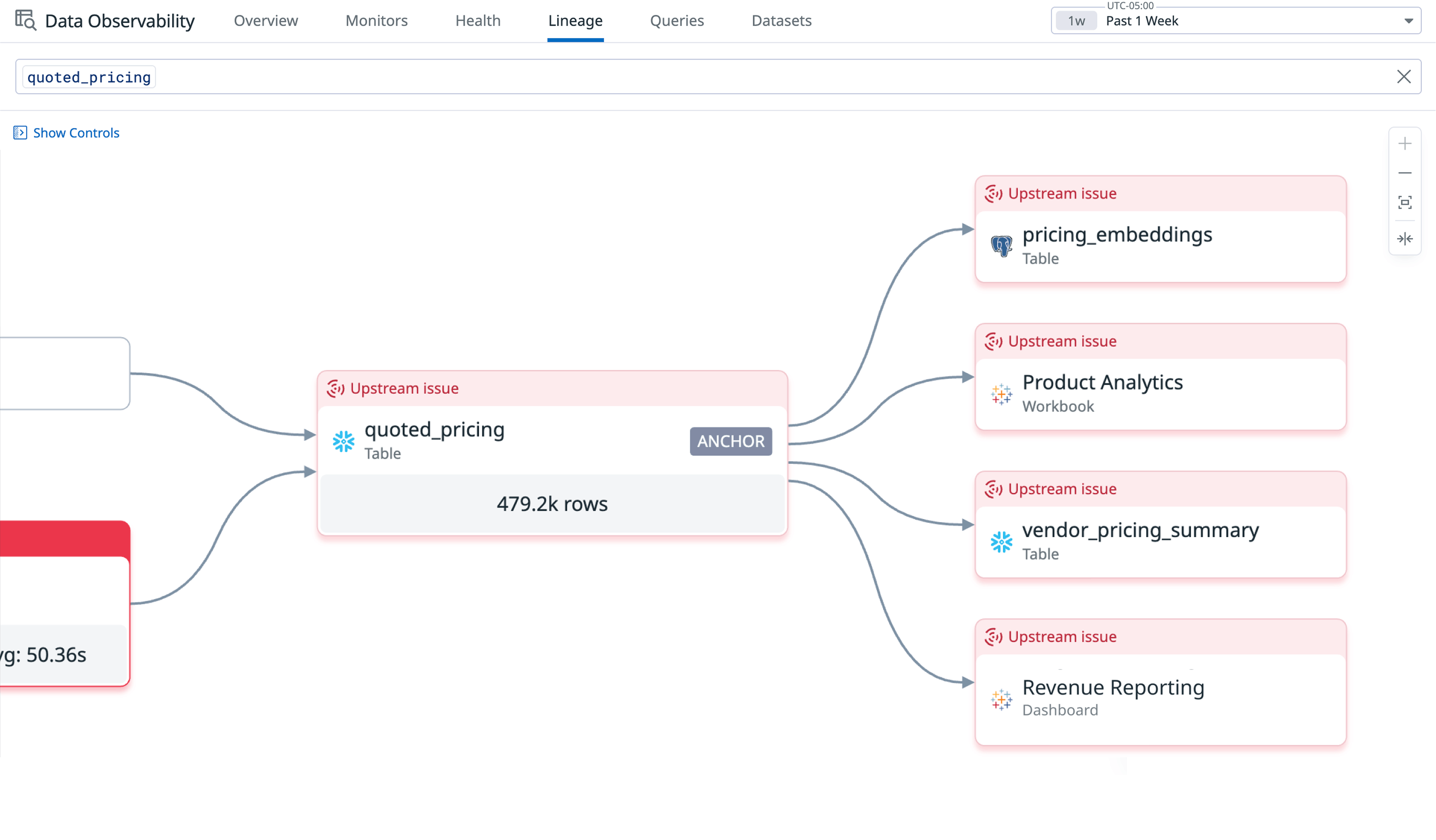Click the upstream issue alert icon on quoted_pricing banner
This screenshot has width=1436, height=840.
(335, 388)
